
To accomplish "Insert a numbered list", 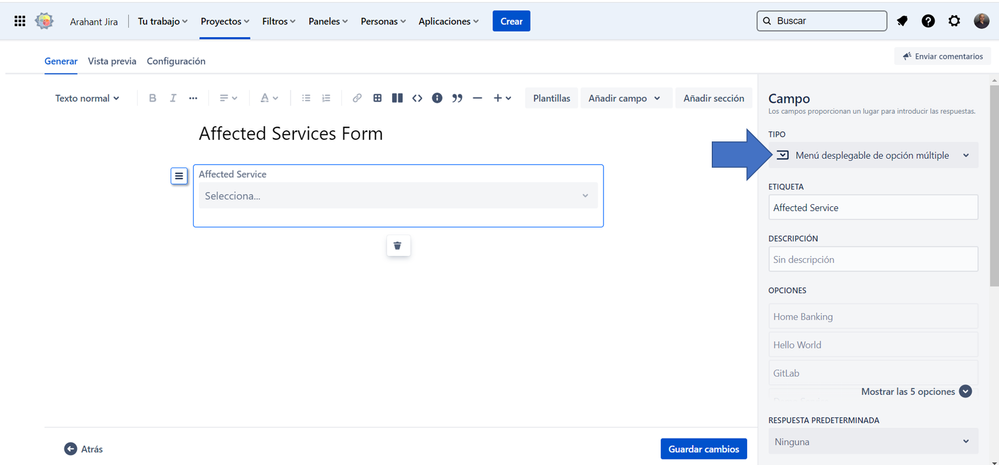I will click(326, 98).
